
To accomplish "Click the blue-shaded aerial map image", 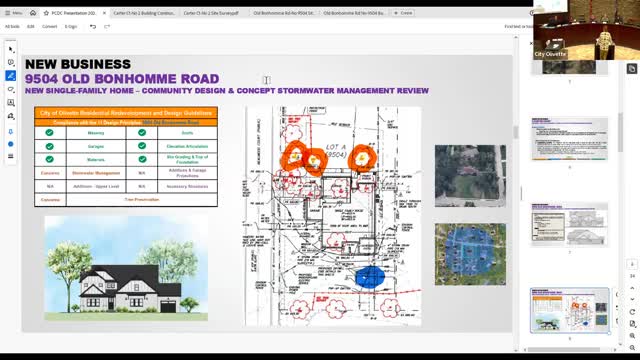I will coord(470,254).
